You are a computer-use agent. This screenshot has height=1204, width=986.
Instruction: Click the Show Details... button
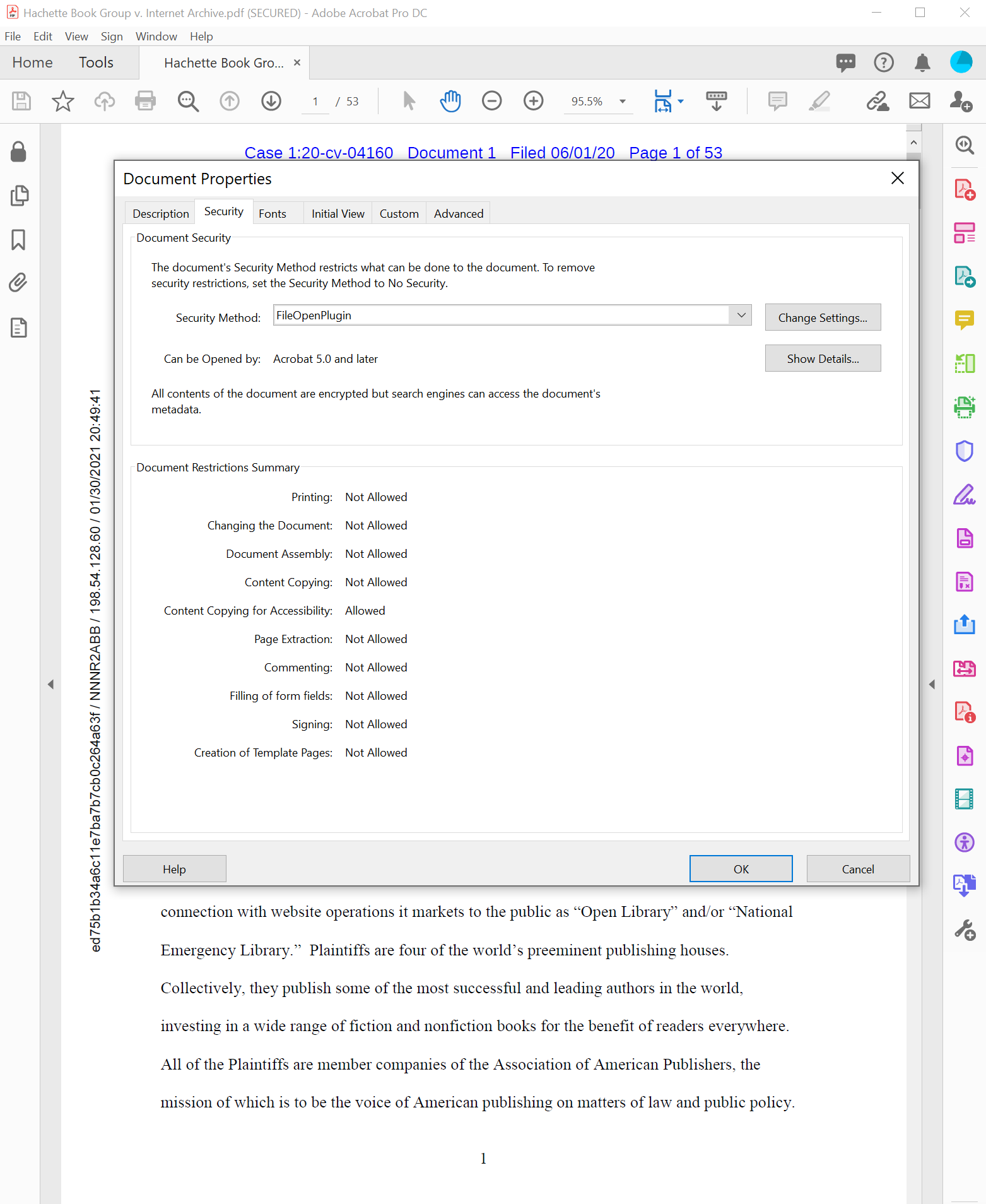click(823, 358)
